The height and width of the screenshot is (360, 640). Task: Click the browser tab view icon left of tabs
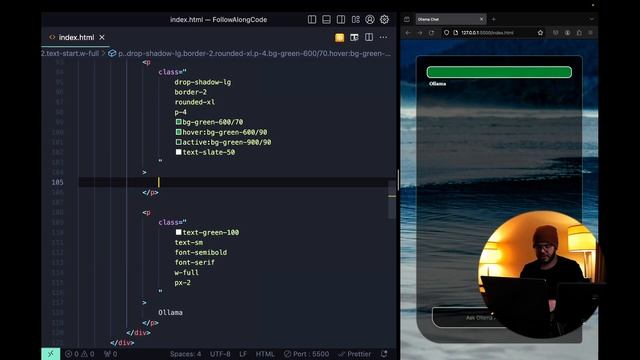pos(407,19)
